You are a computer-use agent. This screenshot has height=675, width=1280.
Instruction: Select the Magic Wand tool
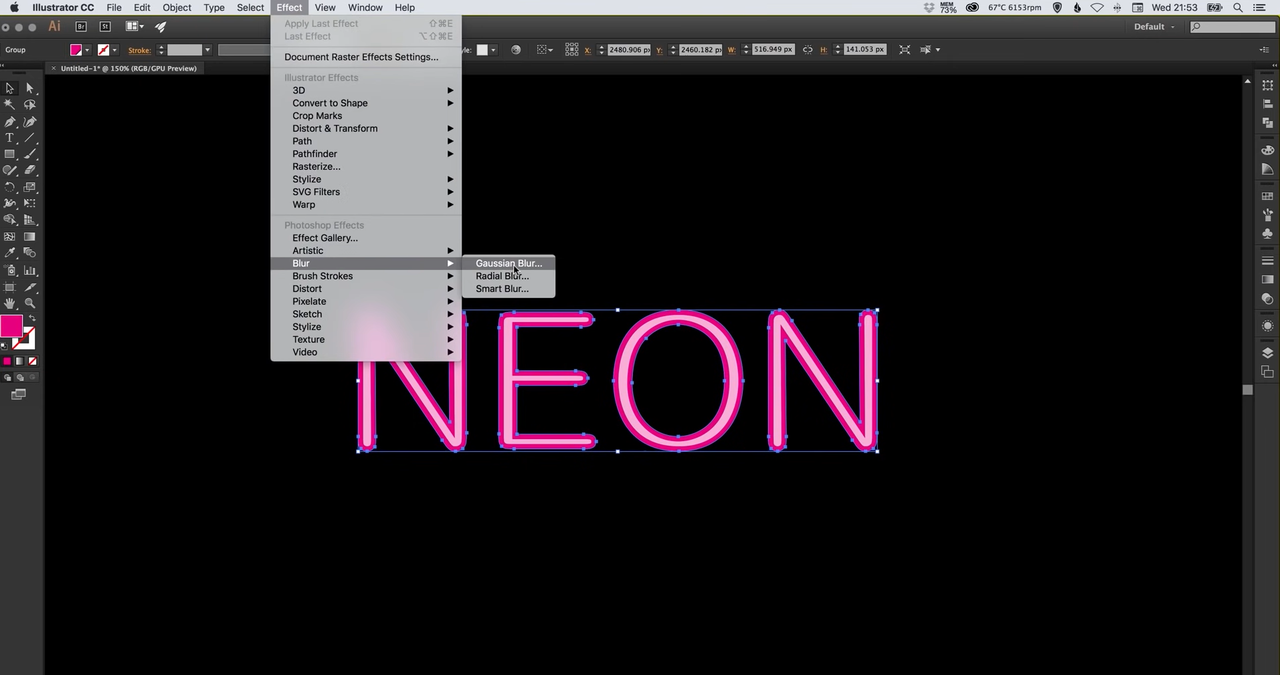tap(10, 105)
